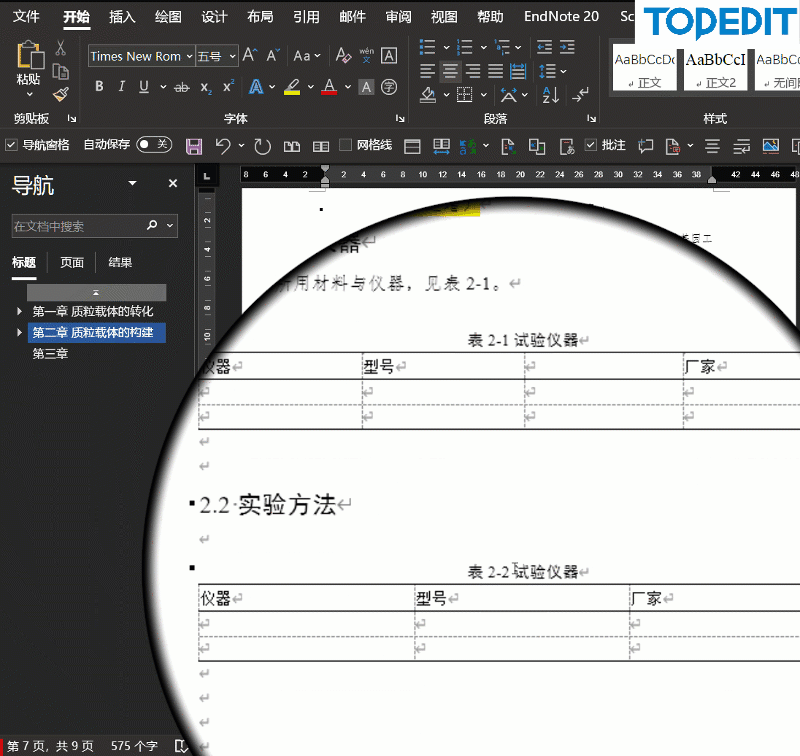Center align the paragraph
The width and height of the screenshot is (800, 756).
(450, 70)
